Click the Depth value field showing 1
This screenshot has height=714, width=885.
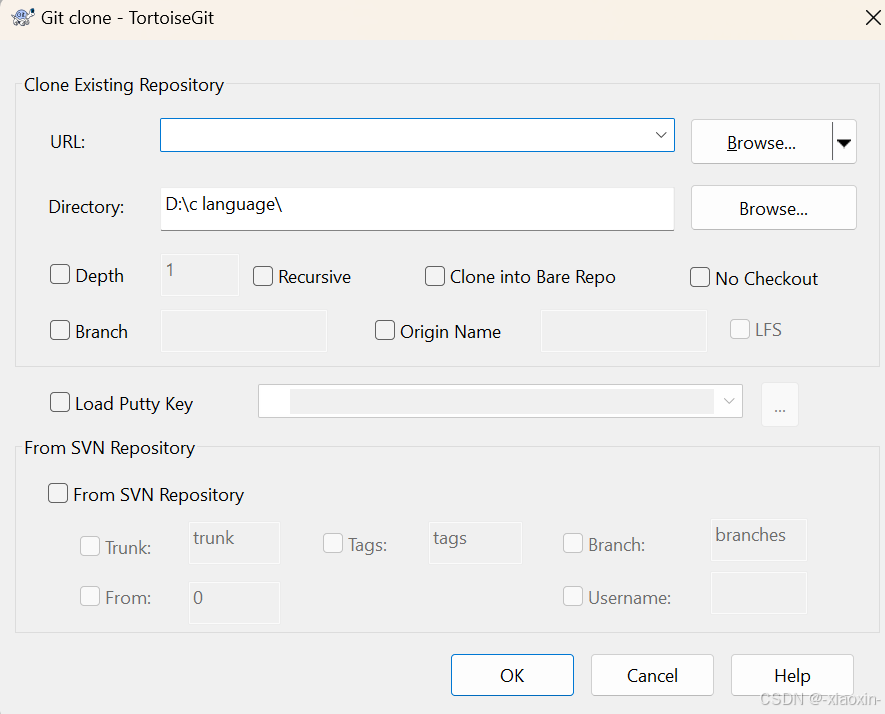(200, 275)
